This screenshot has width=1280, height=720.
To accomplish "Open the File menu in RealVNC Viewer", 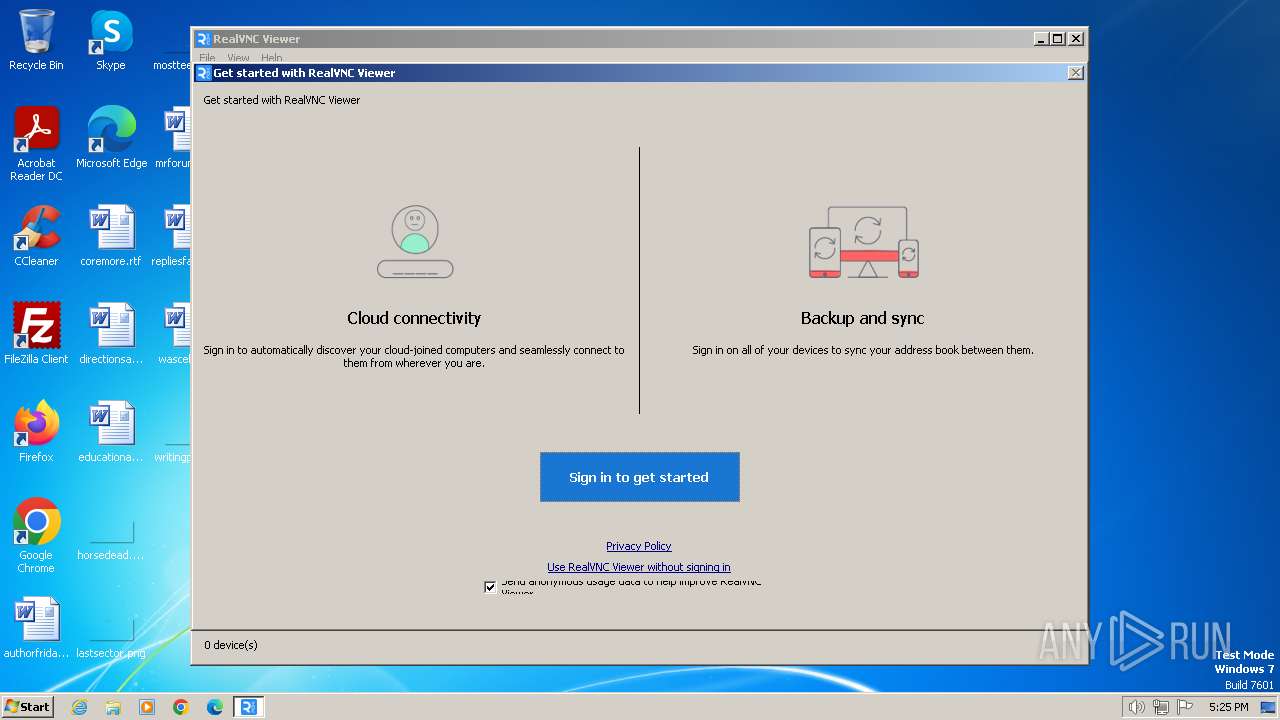I will coord(207,58).
